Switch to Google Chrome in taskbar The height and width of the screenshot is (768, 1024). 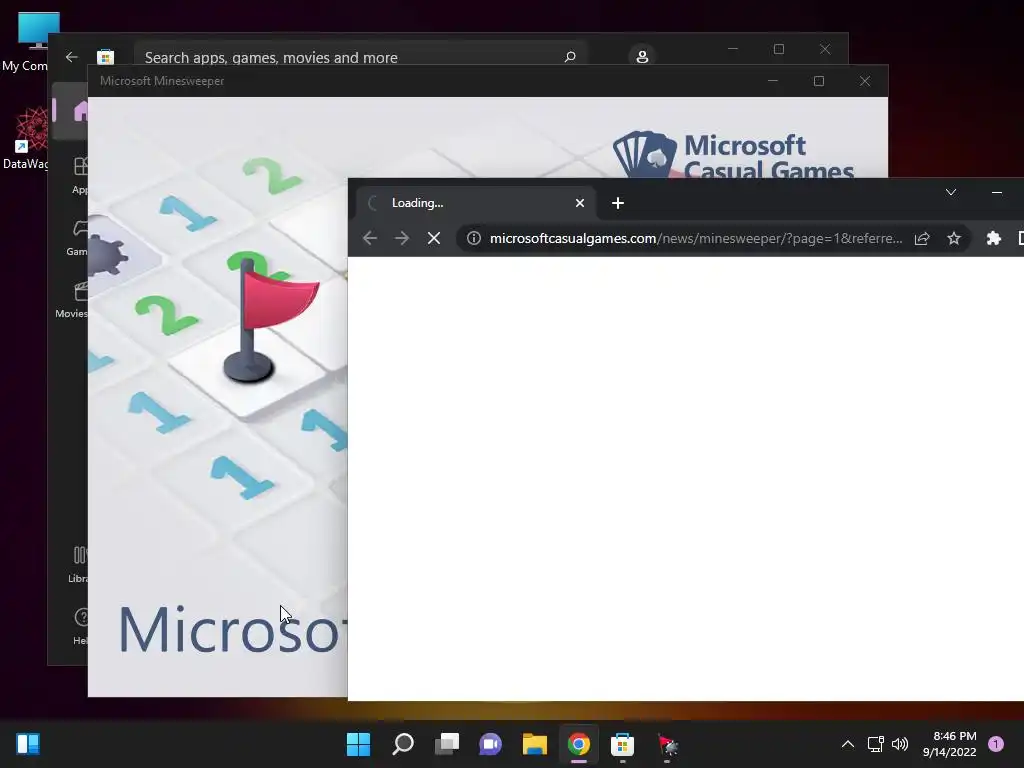[x=579, y=744]
